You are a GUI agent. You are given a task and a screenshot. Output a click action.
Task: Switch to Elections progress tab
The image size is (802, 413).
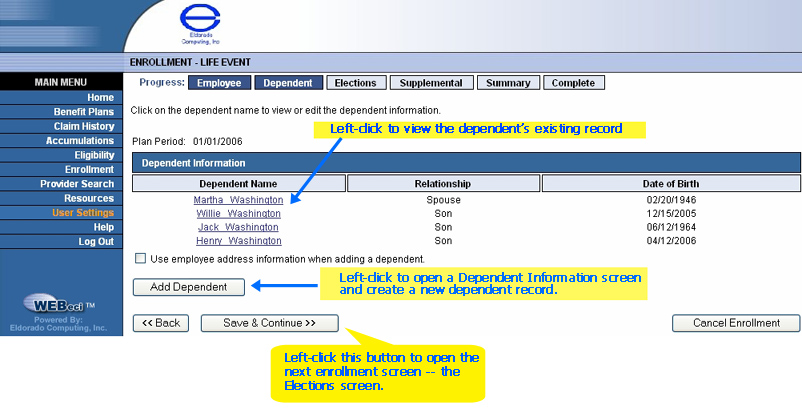click(x=355, y=83)
